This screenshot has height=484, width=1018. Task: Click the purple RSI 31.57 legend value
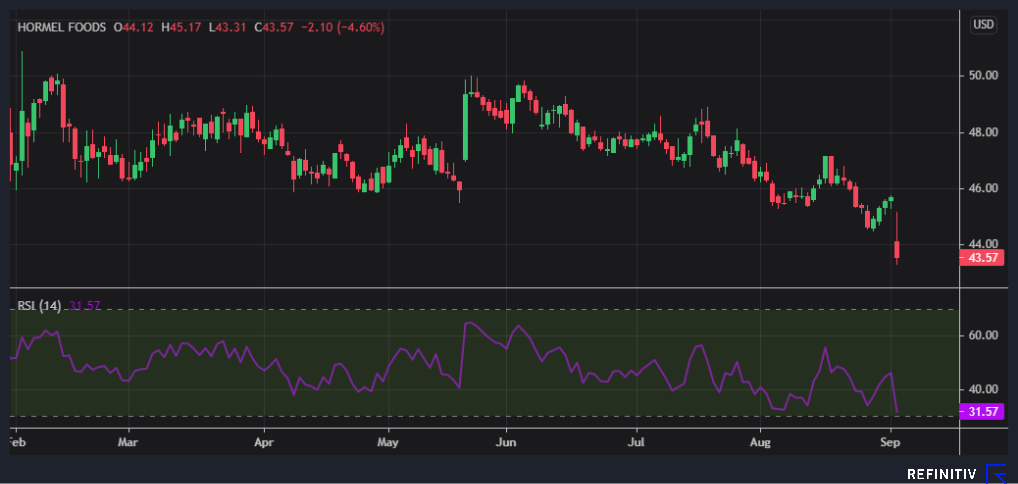pyautogui.click(x=84, y=306)
